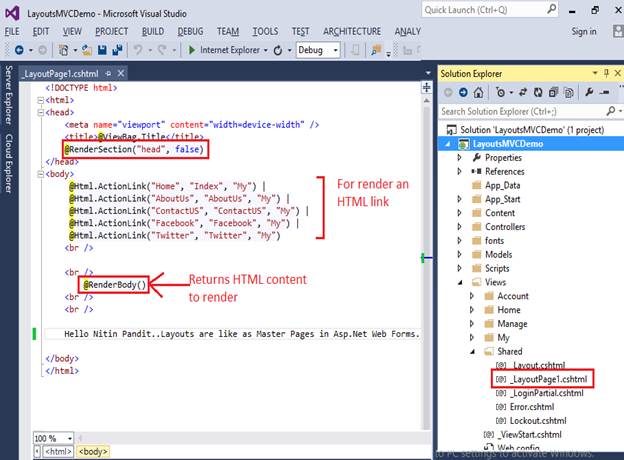
Task: Open the EDIT menu
Action: click(41, 31)
